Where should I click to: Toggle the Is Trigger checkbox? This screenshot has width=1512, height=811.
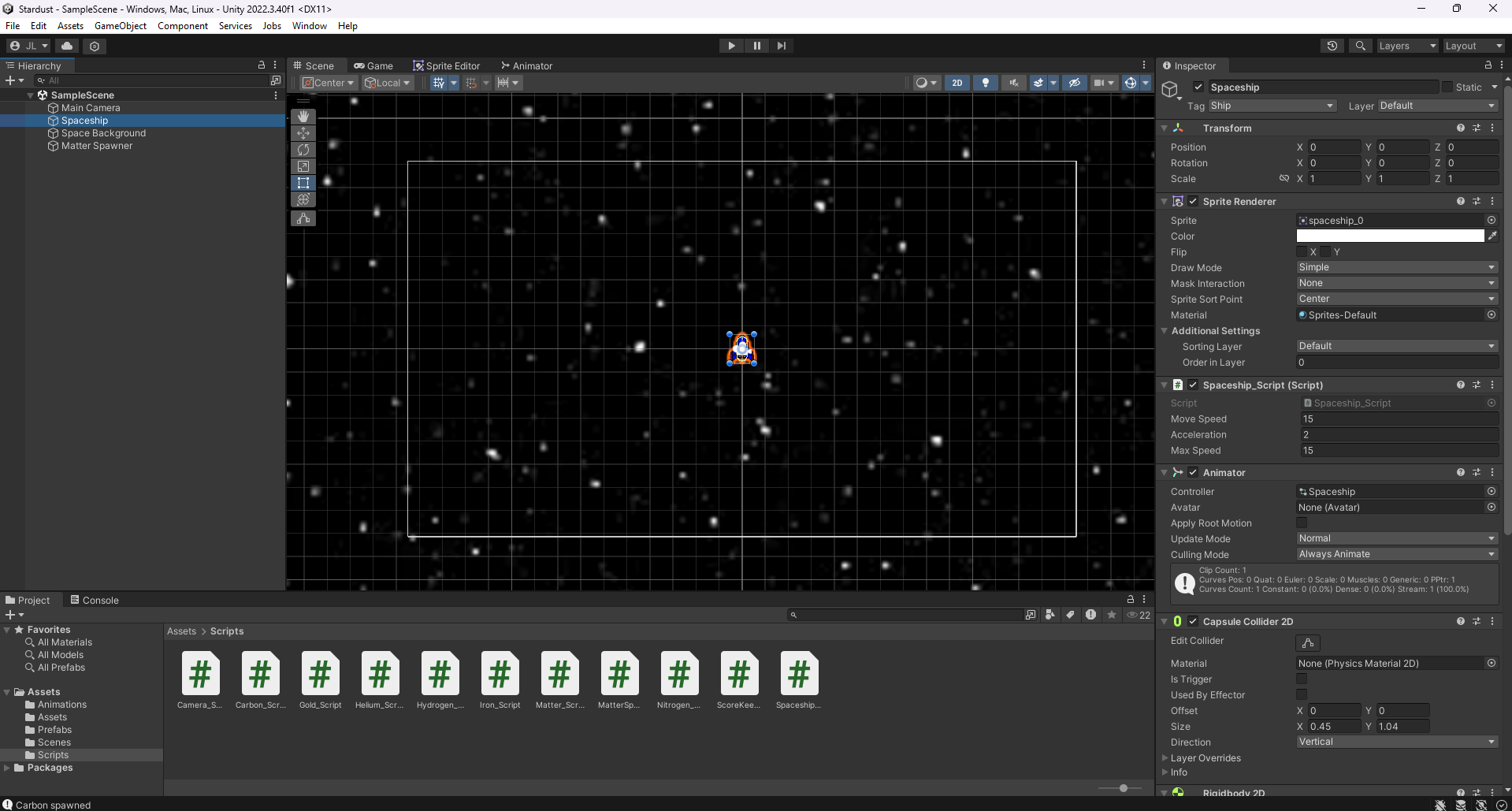pos(1302,679)
